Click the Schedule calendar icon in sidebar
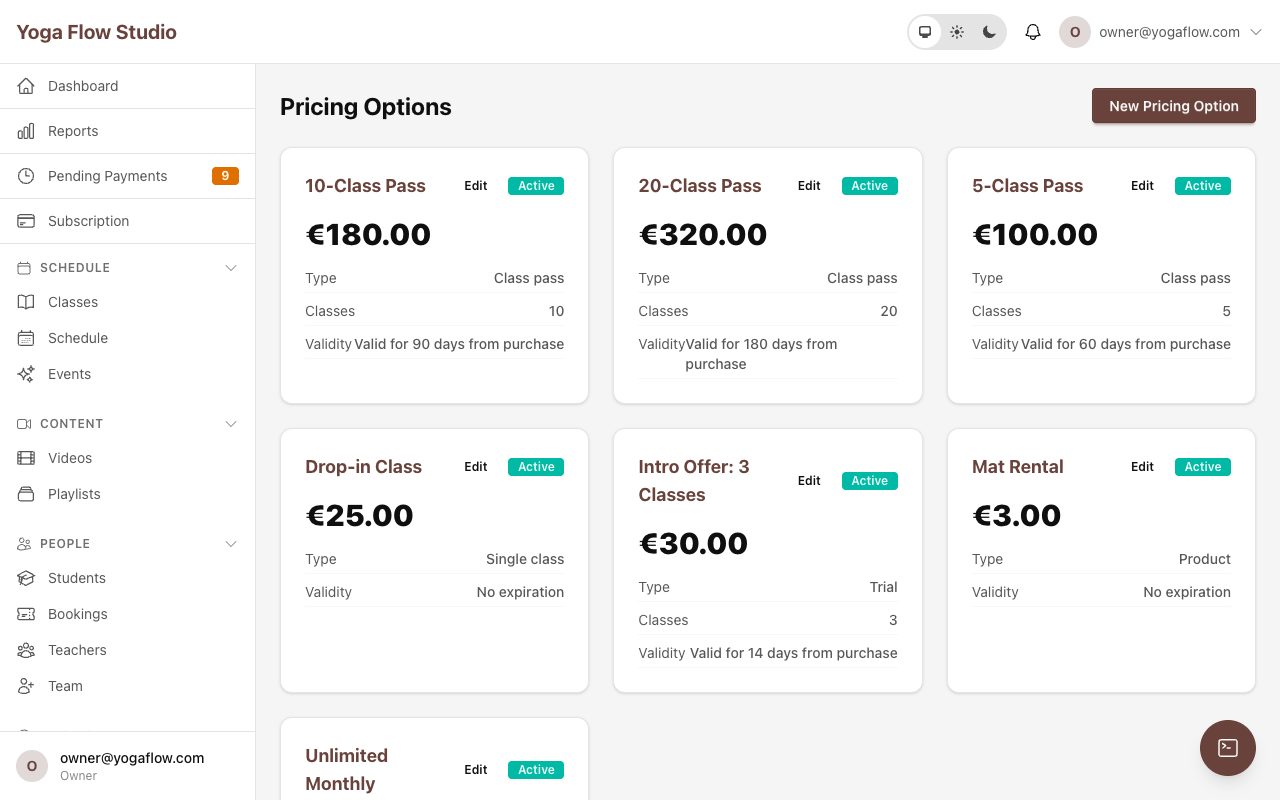This screenshot has height=800, width=1280. [26, 338]
